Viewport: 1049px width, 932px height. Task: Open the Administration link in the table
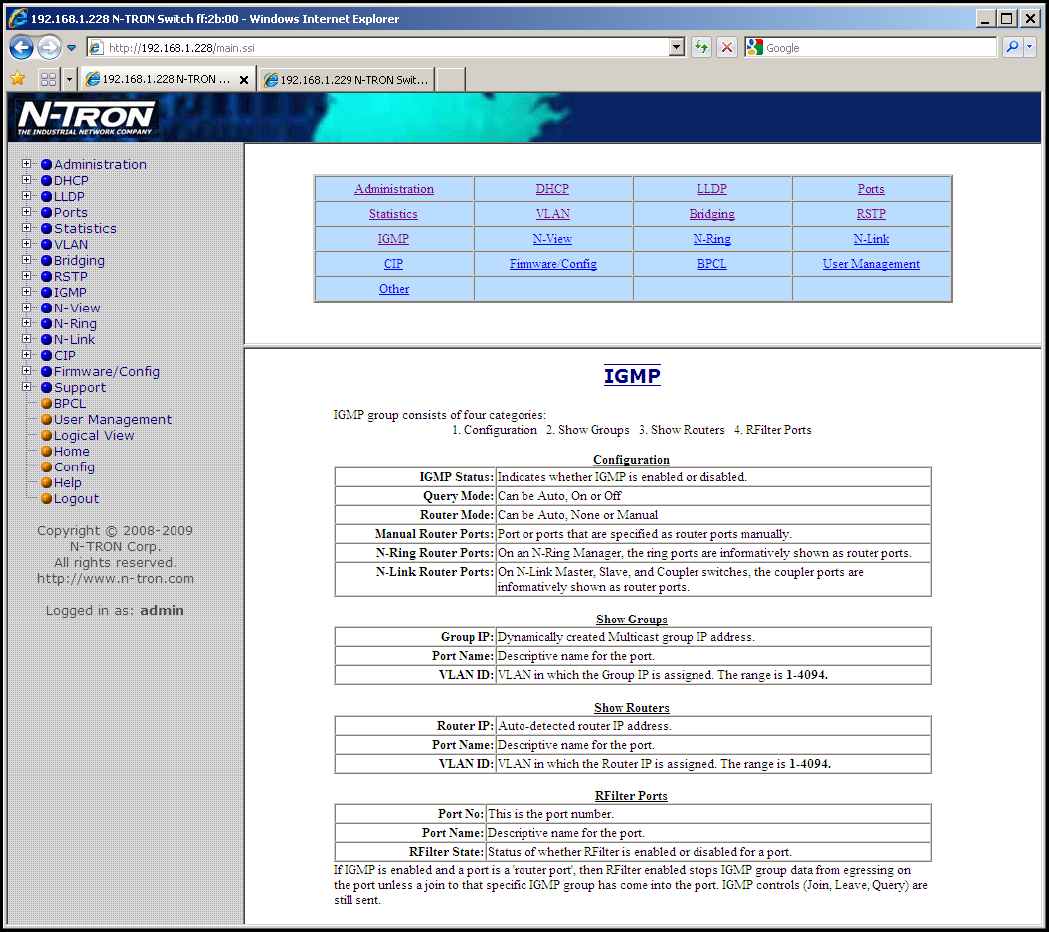(x=394, y=189)
